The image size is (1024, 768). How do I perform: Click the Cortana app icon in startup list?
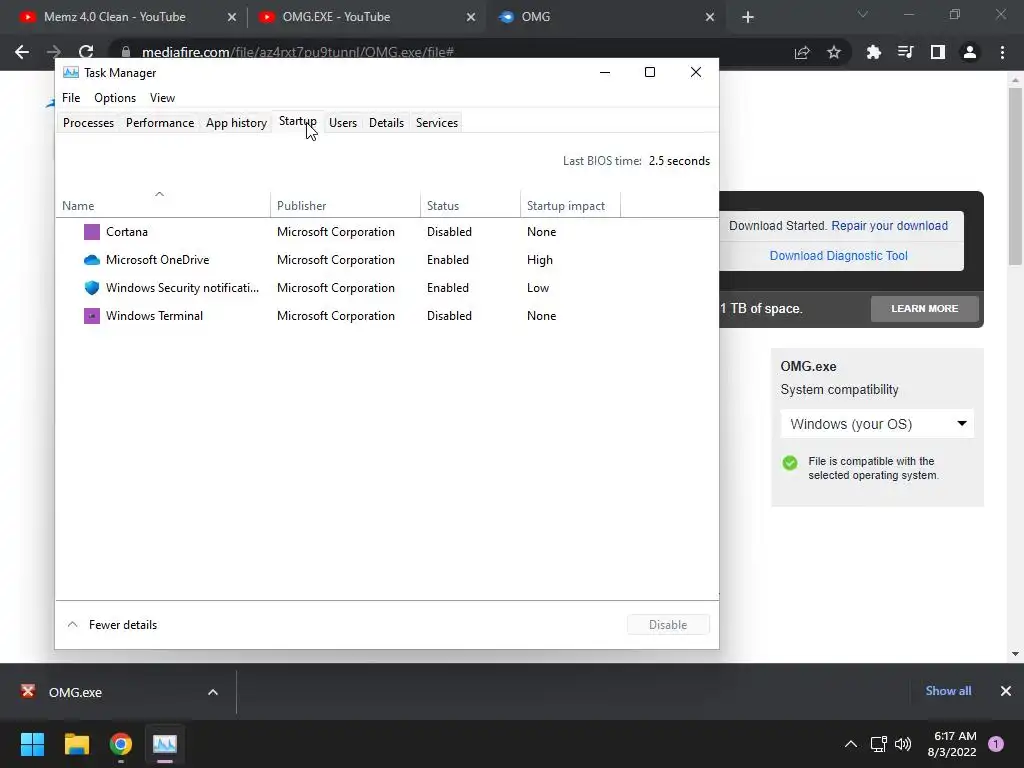(92, 232)
